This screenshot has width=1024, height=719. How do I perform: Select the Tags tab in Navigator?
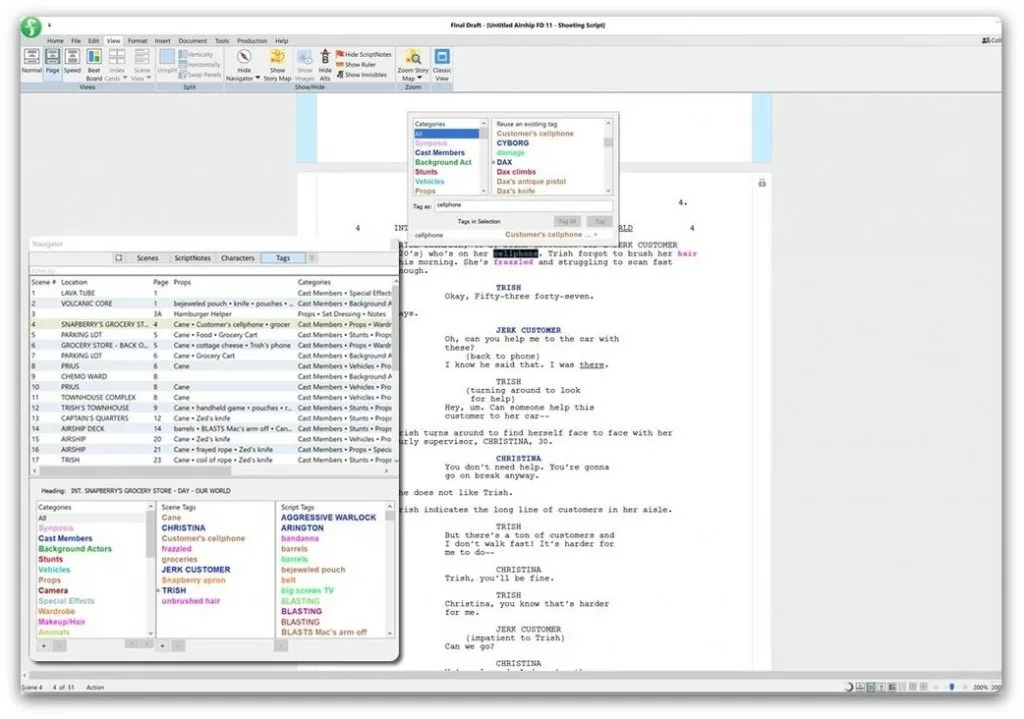[x=283, y=258]
